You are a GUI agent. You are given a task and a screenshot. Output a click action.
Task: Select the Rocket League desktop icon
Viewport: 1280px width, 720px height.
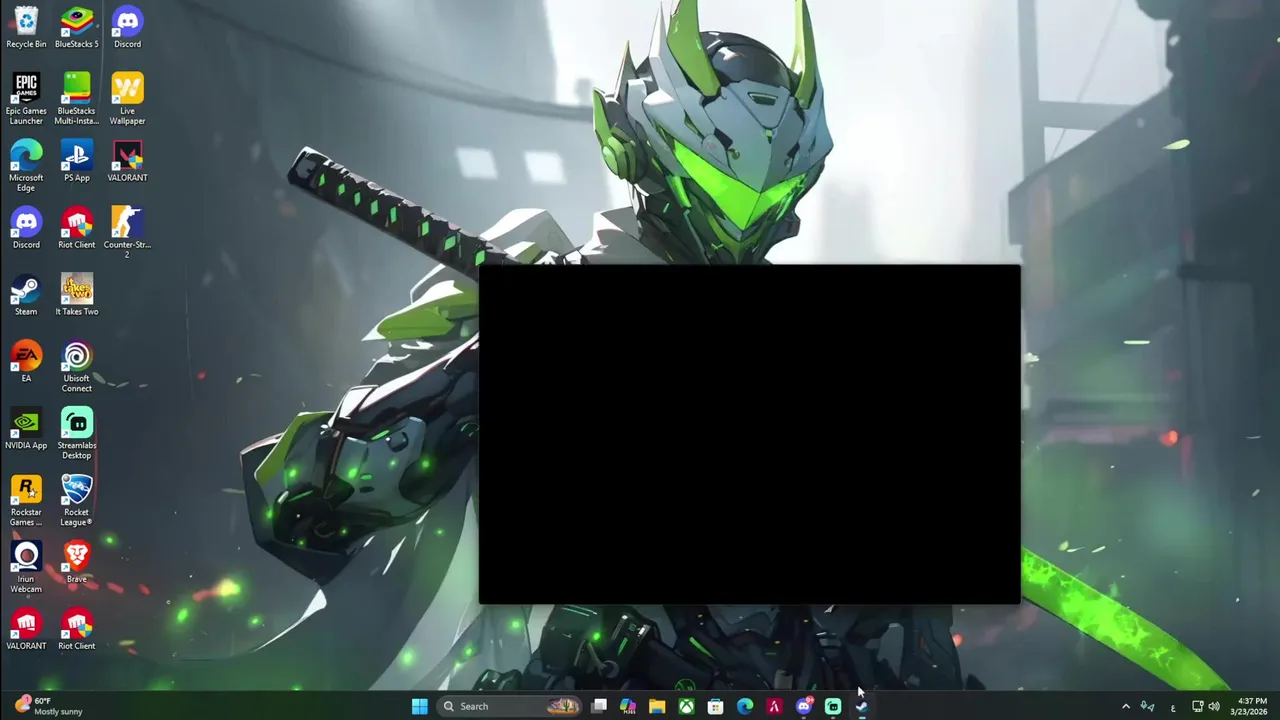(x=76, y=500)
